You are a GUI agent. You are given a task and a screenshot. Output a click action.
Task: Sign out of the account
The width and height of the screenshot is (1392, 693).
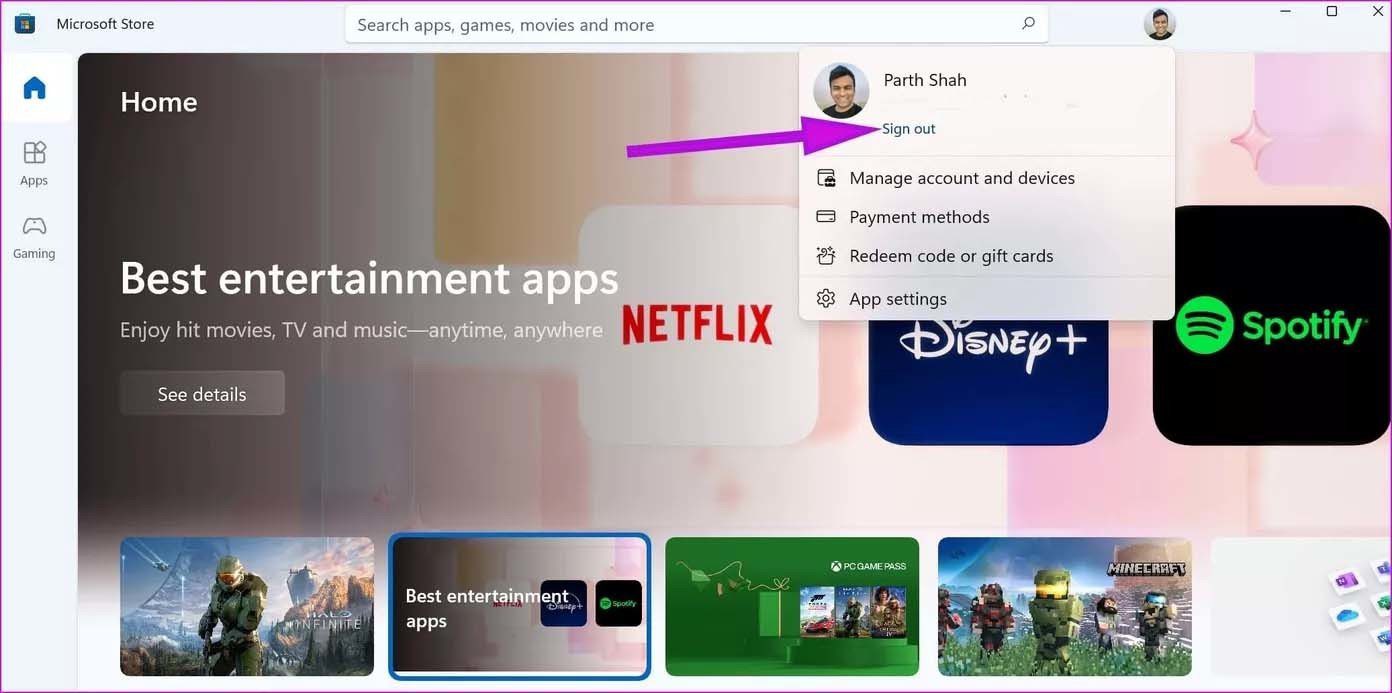pyautogui.click(x=908, y=129)
